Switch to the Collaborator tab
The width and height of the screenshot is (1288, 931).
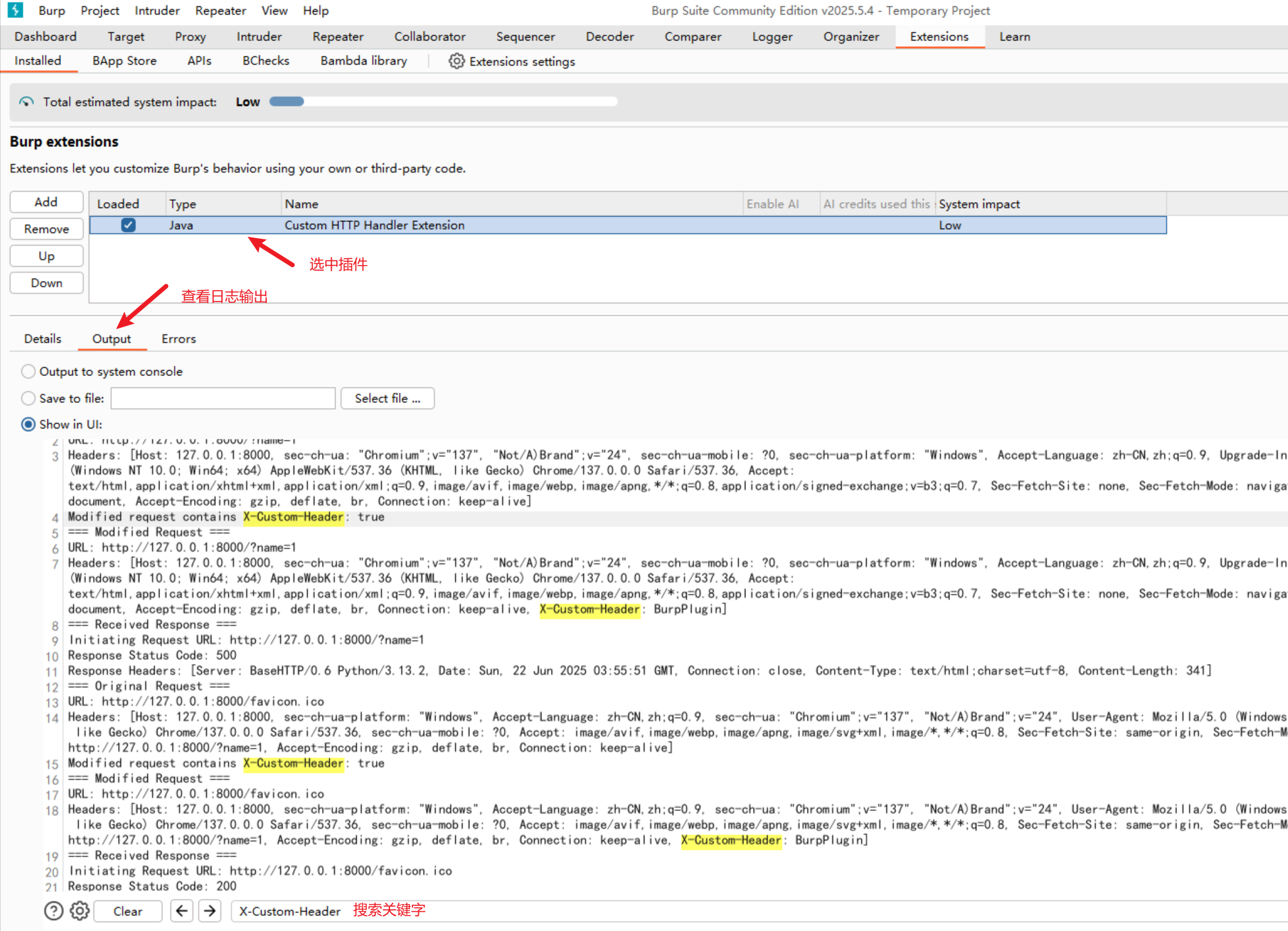coord(430,37)
